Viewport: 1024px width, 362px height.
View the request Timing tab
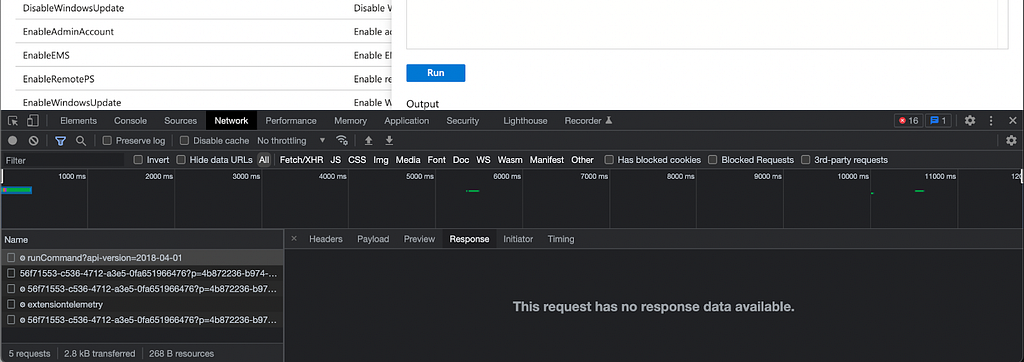click(561, 239)
